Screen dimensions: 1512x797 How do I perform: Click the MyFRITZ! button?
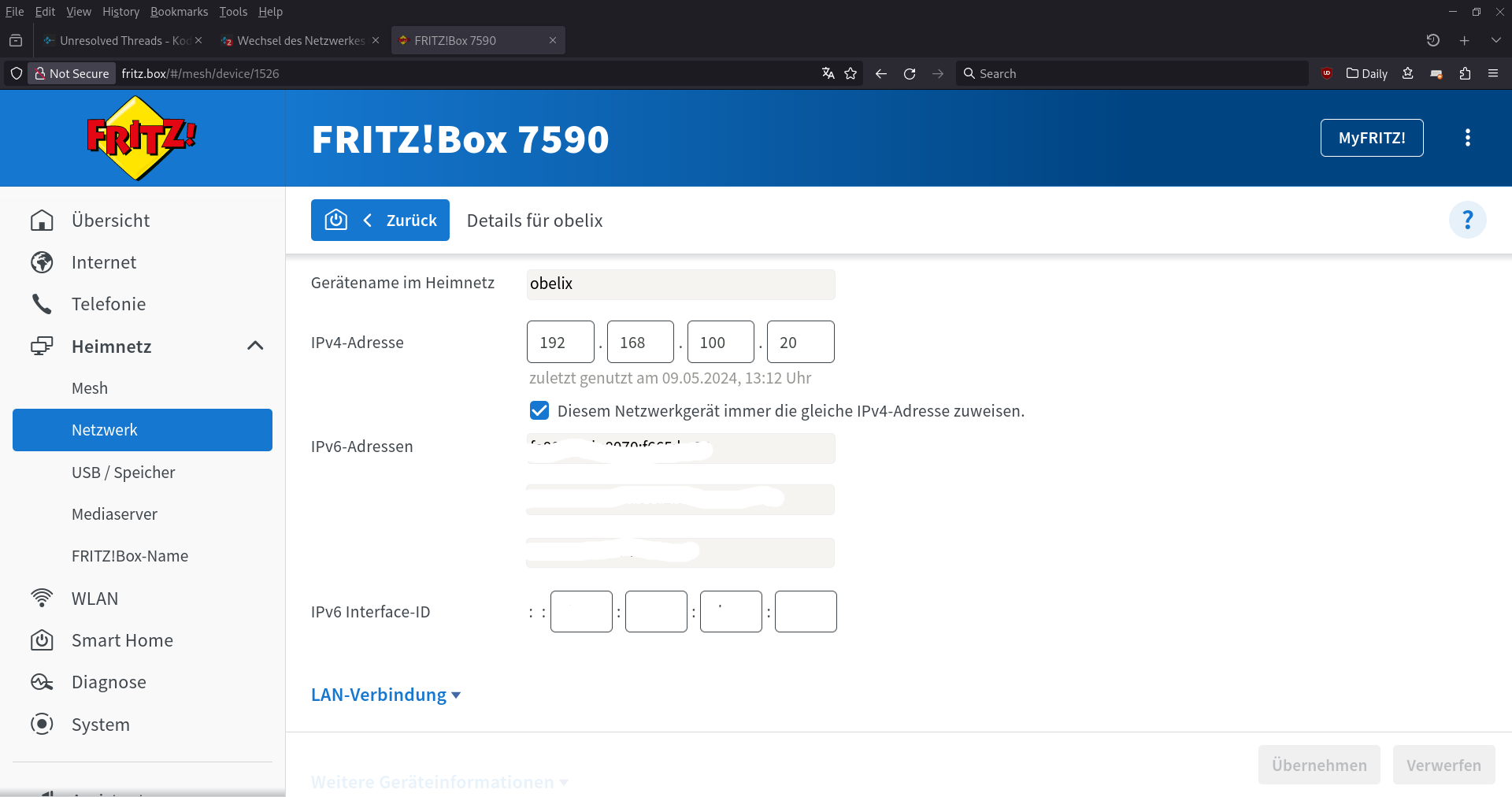[1372, 138]
